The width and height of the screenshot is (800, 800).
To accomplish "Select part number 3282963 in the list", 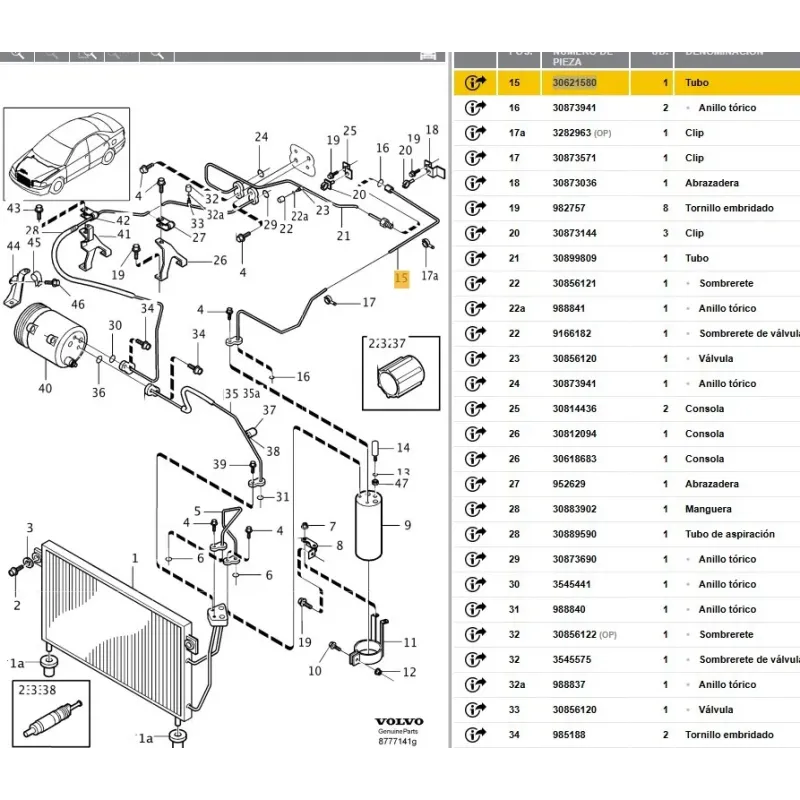I will pyautogui.click(x=572, y=133).
